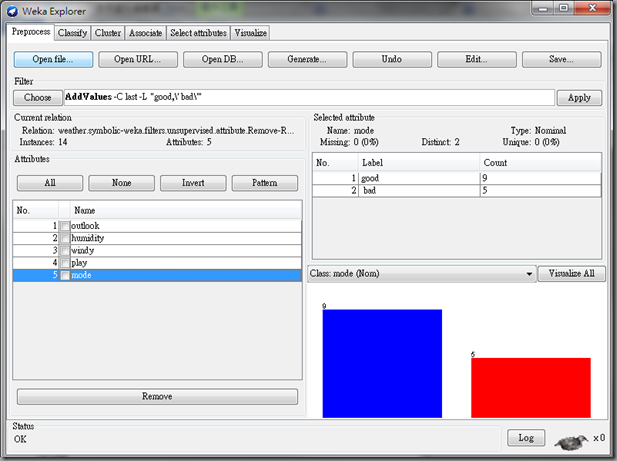
Task: Tick the play attribute checkbox
Action: tap(65, 263)
